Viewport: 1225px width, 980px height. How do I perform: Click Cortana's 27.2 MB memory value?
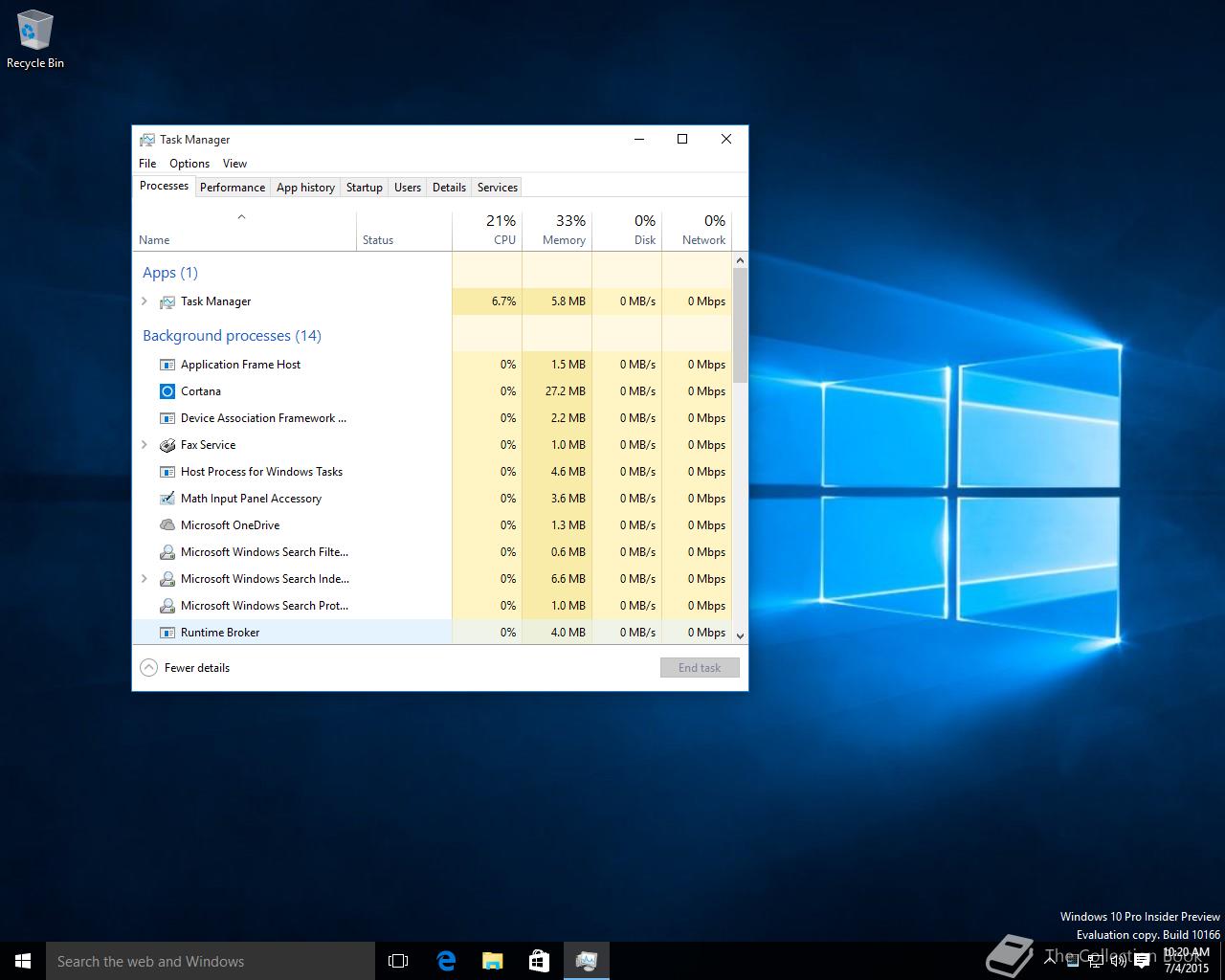tap(566, 391)
